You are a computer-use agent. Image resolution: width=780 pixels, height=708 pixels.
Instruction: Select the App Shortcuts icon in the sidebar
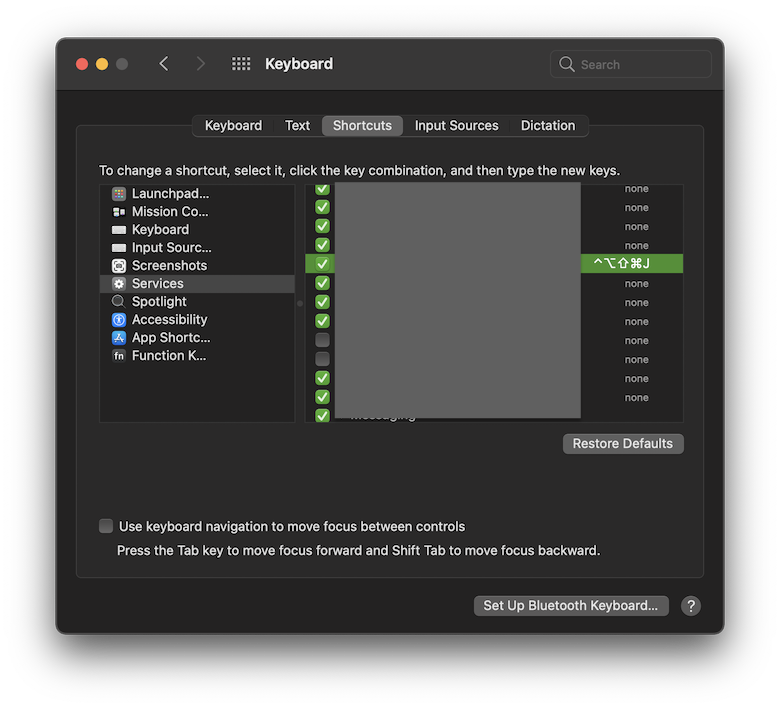pyautogui.click(x=118, y=338)
